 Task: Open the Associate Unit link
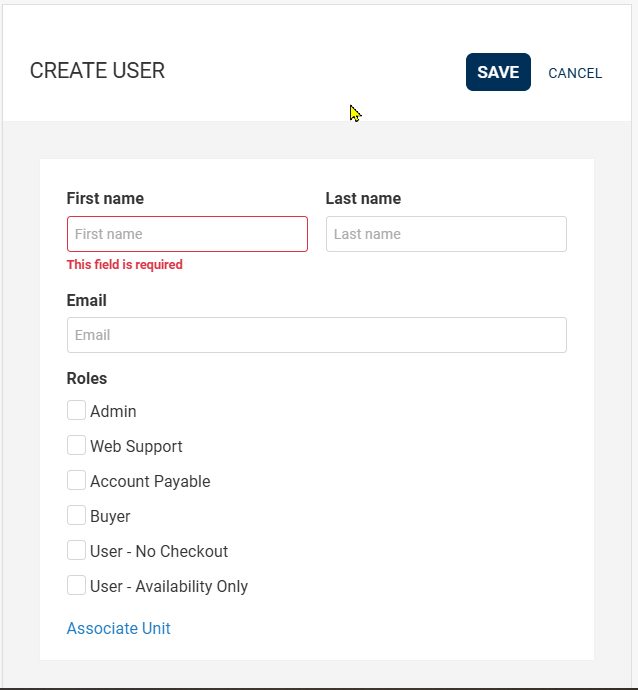118,628
